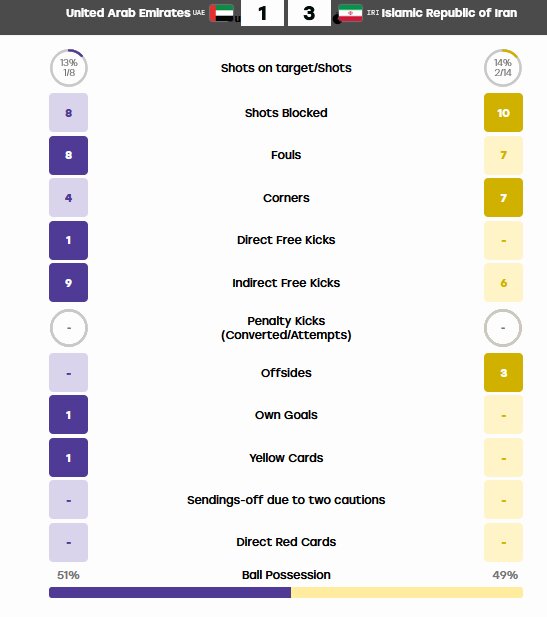Select UAE shots on target circle 1/8
The height and width of the screenshot is (617, 547).
(68, 68)
